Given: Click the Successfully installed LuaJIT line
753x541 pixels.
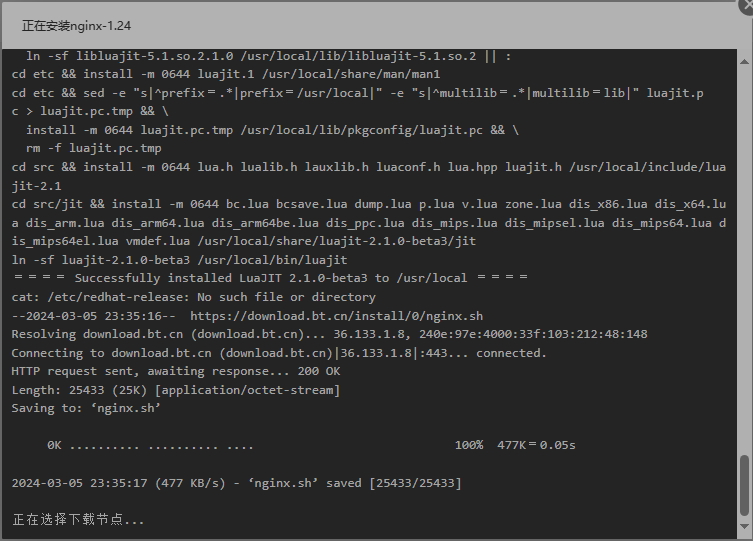Looking at the screenshot, I should [x=270, y=278].
